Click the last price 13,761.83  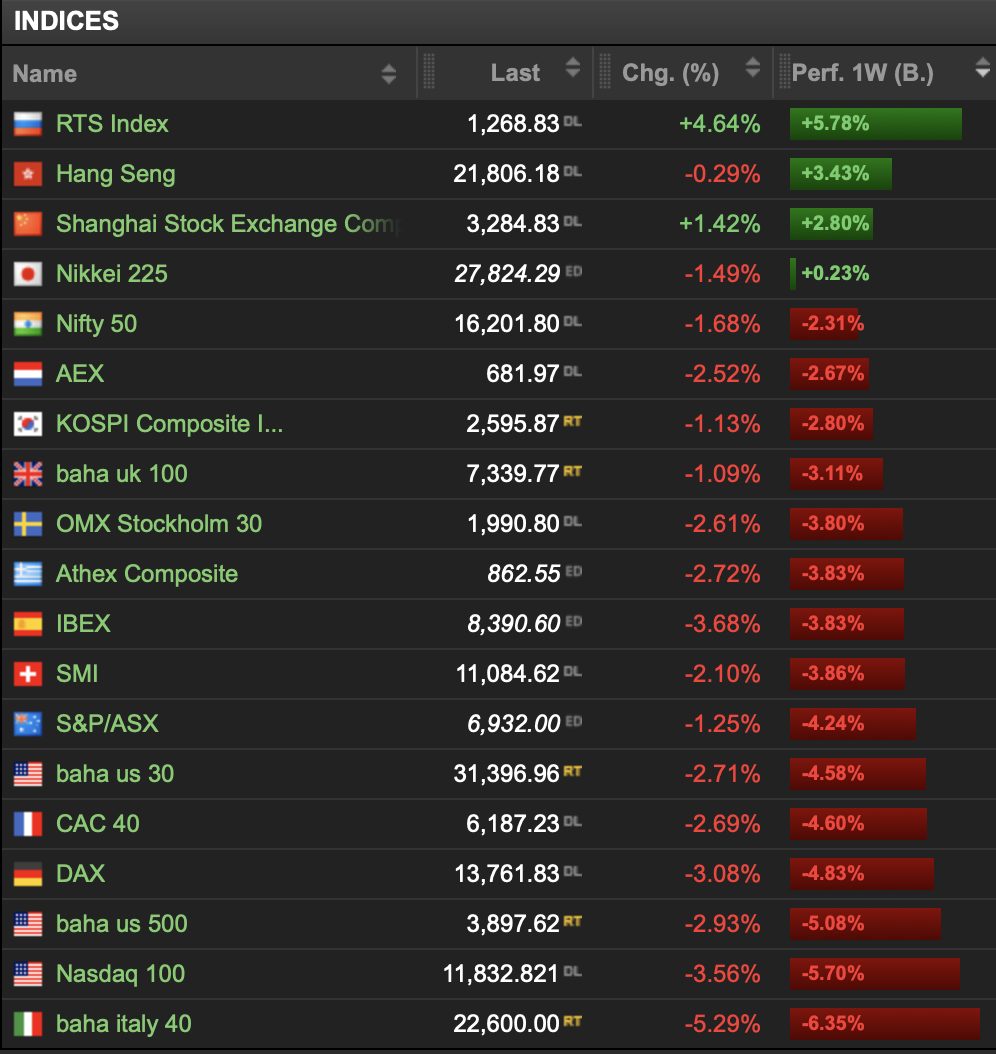click(507, 873)
